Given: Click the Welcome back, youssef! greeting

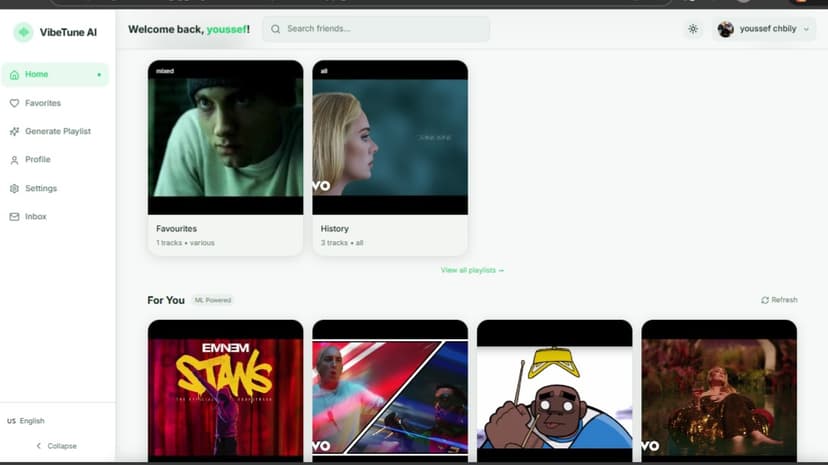Looking at the screenshot, I should coord(189,30).
